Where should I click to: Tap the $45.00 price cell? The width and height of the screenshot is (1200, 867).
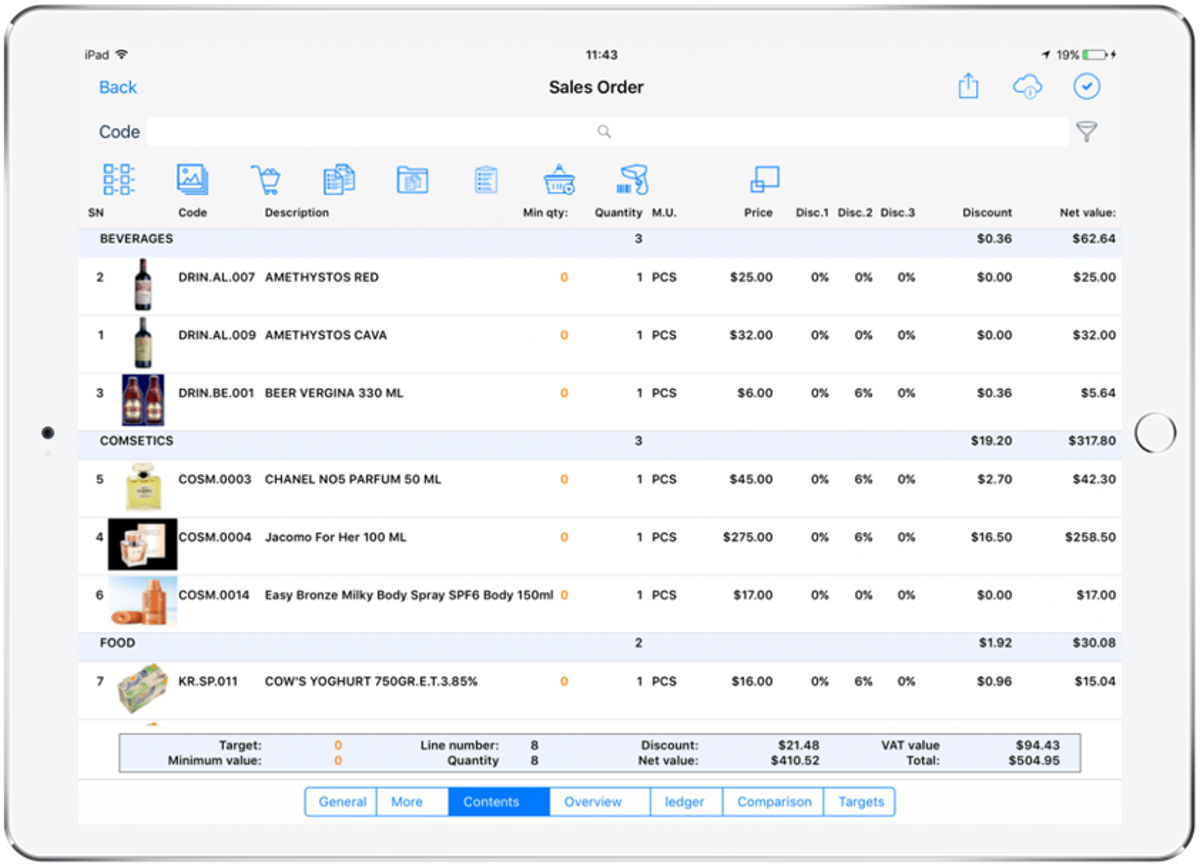(751, 480)
